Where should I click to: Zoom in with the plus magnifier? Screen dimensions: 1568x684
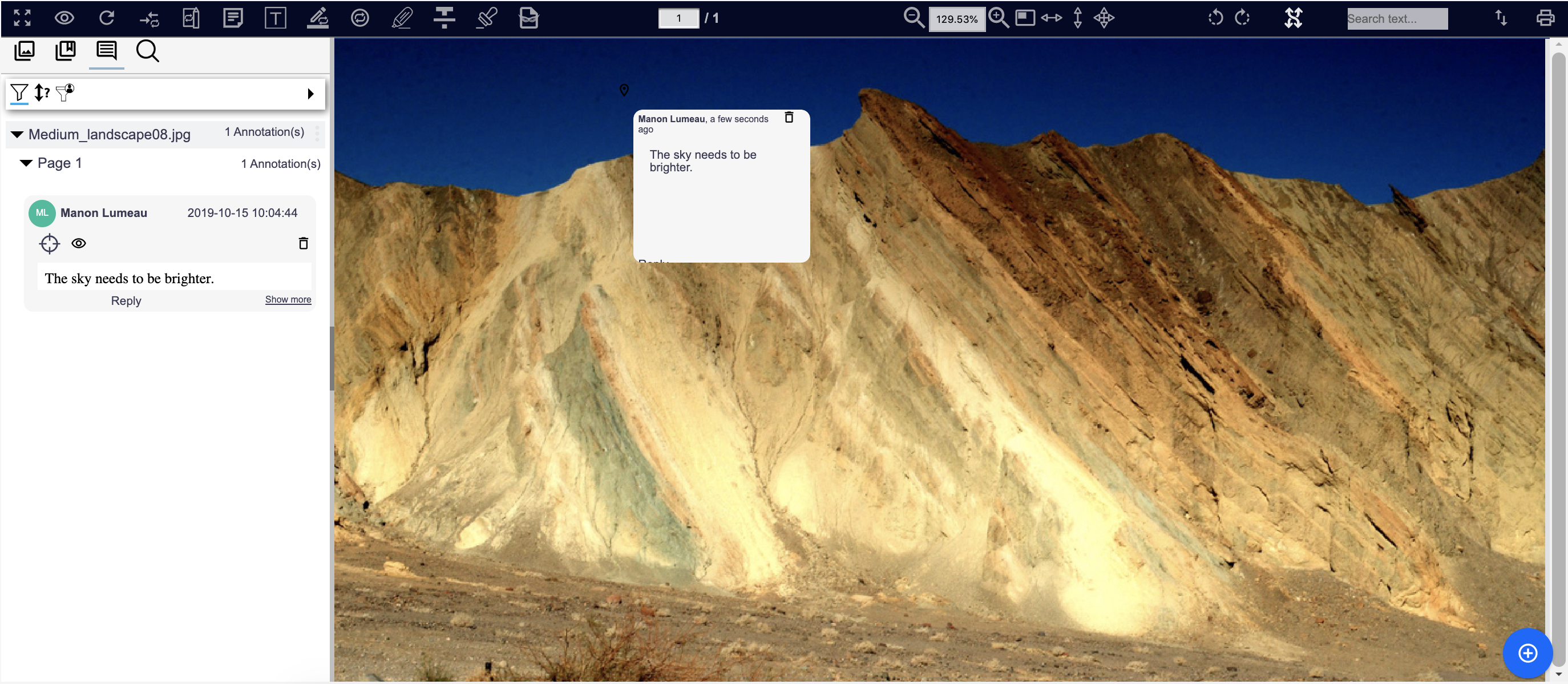click(999, 18)
